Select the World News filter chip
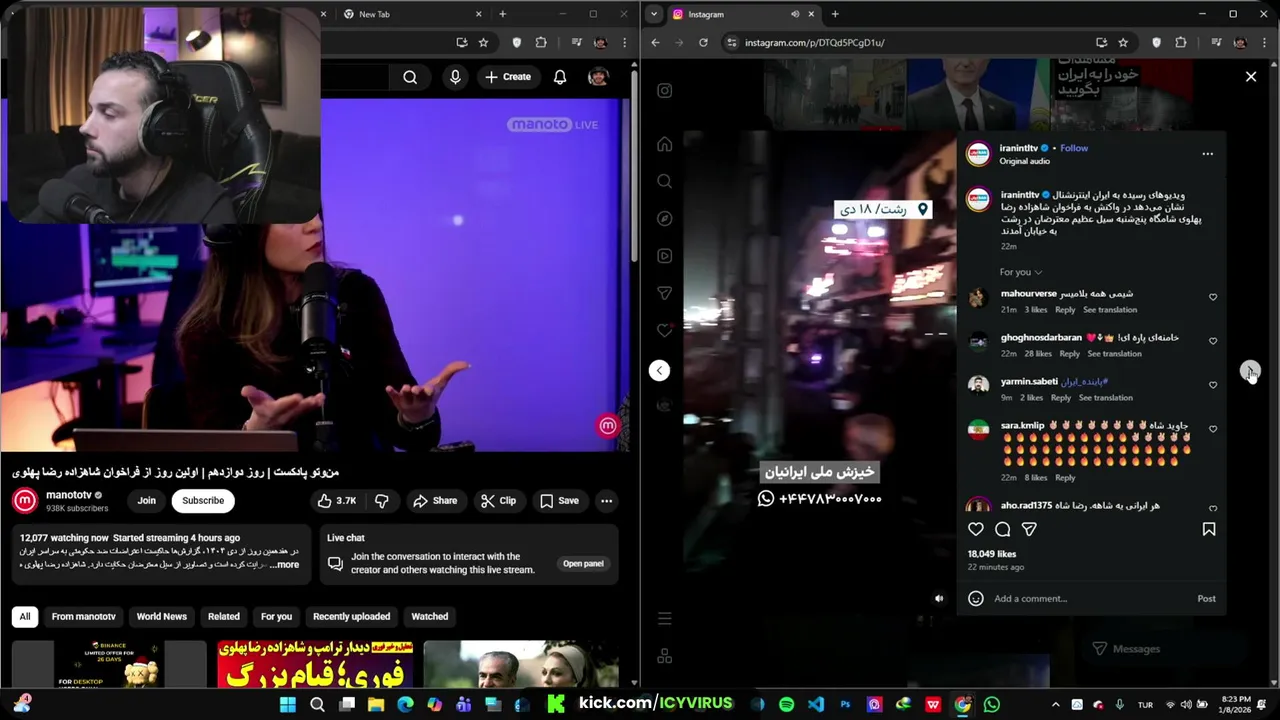Viewport: 1280px width, 720px height. 162,617
